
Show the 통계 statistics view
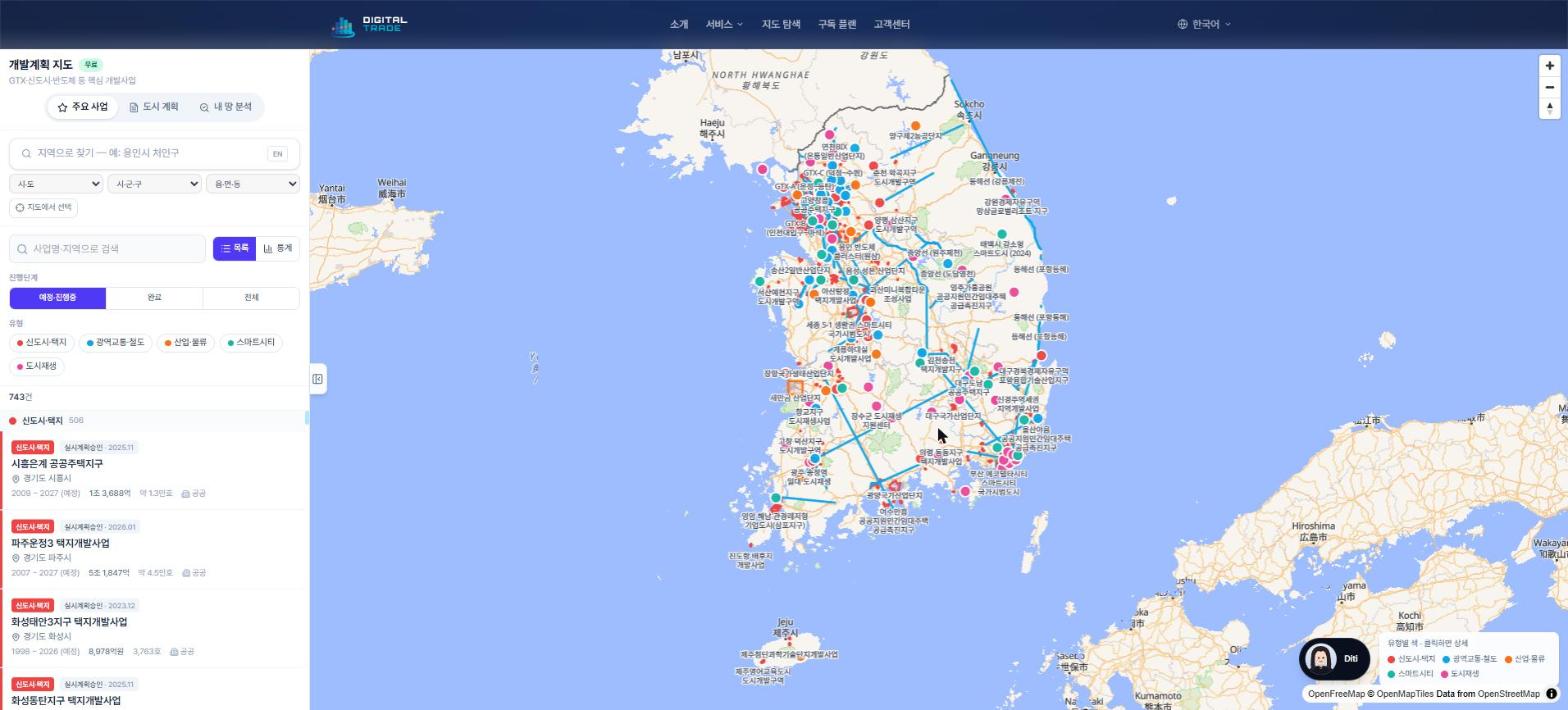coord(278,249)
